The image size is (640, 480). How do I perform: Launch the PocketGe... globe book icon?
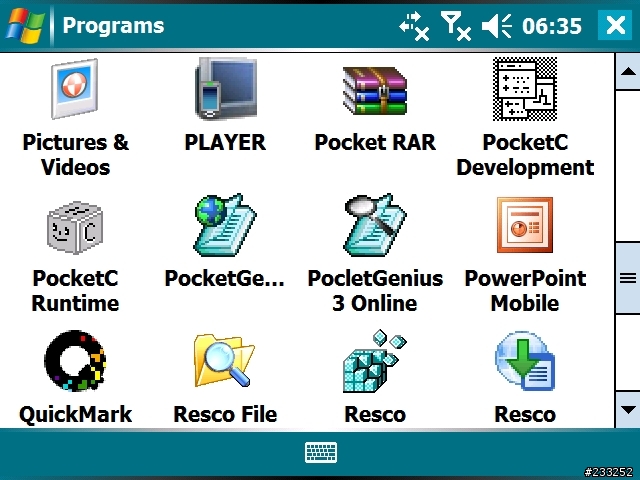[225, 225]
